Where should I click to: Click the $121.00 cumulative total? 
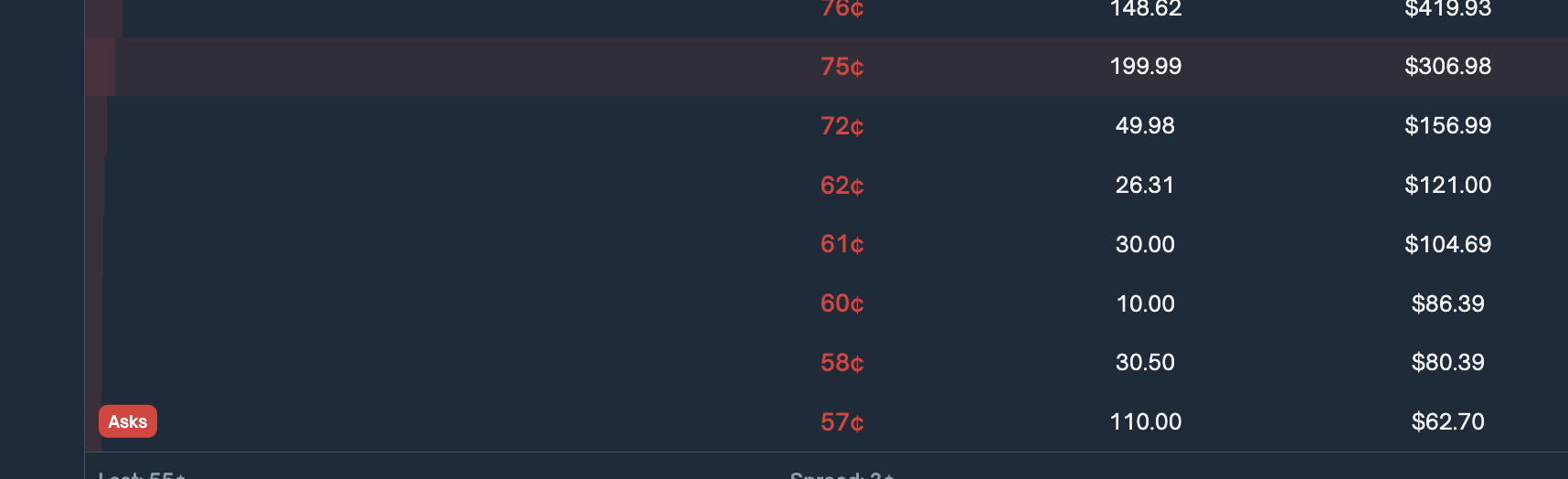pos(1447,186)
